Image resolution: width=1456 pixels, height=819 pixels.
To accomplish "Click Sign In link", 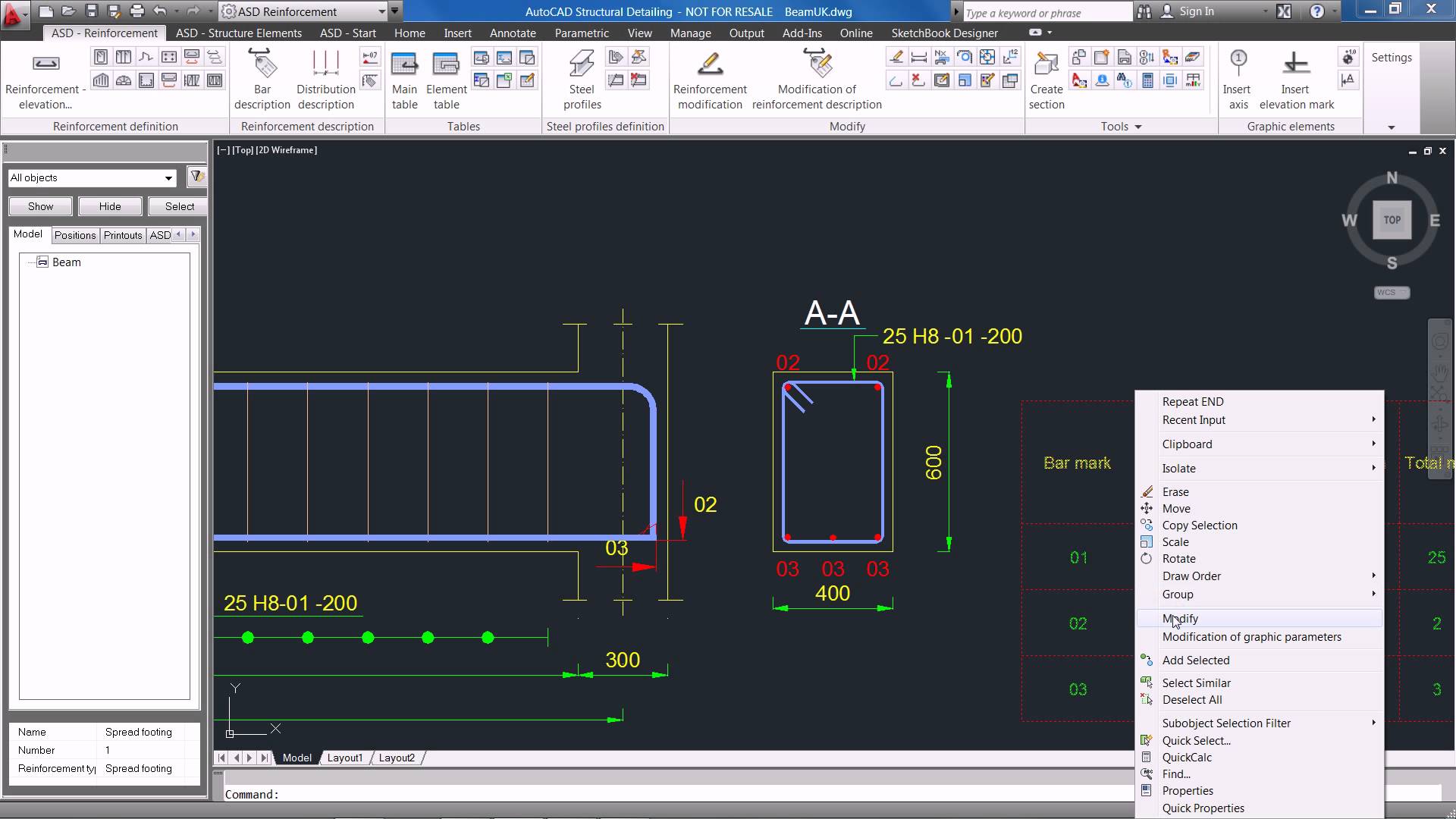I will (x=1196, y=11).
